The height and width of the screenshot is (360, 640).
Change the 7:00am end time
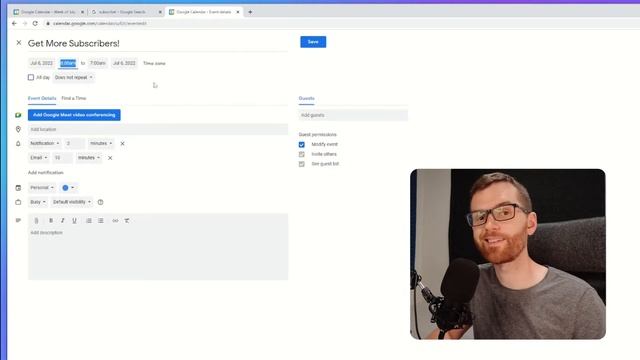pos(98,63)
